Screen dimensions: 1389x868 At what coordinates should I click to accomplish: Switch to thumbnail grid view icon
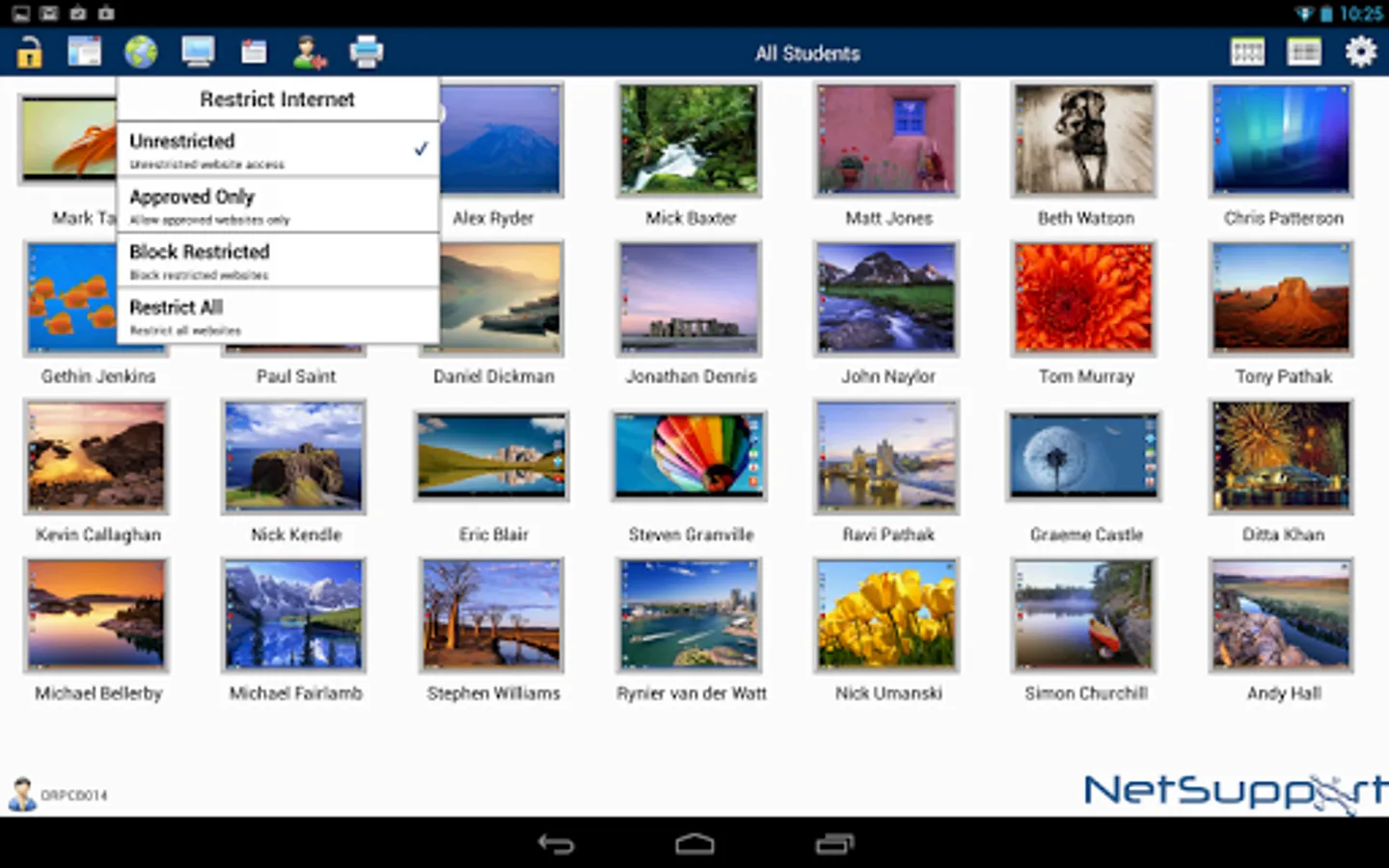click(1247, 52)
